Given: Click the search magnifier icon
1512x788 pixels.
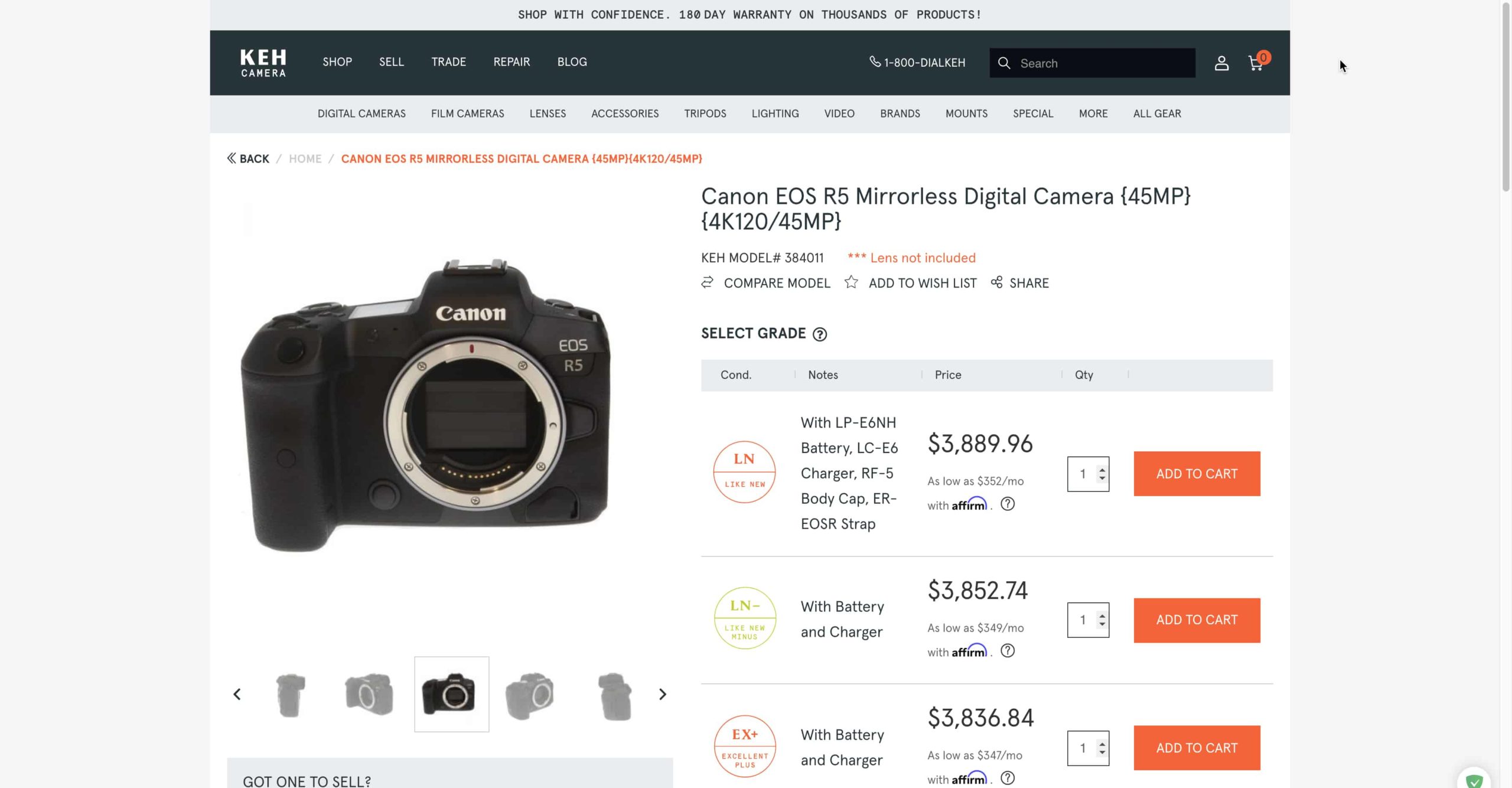Looking at the screenshot, I should (1005, 63).
